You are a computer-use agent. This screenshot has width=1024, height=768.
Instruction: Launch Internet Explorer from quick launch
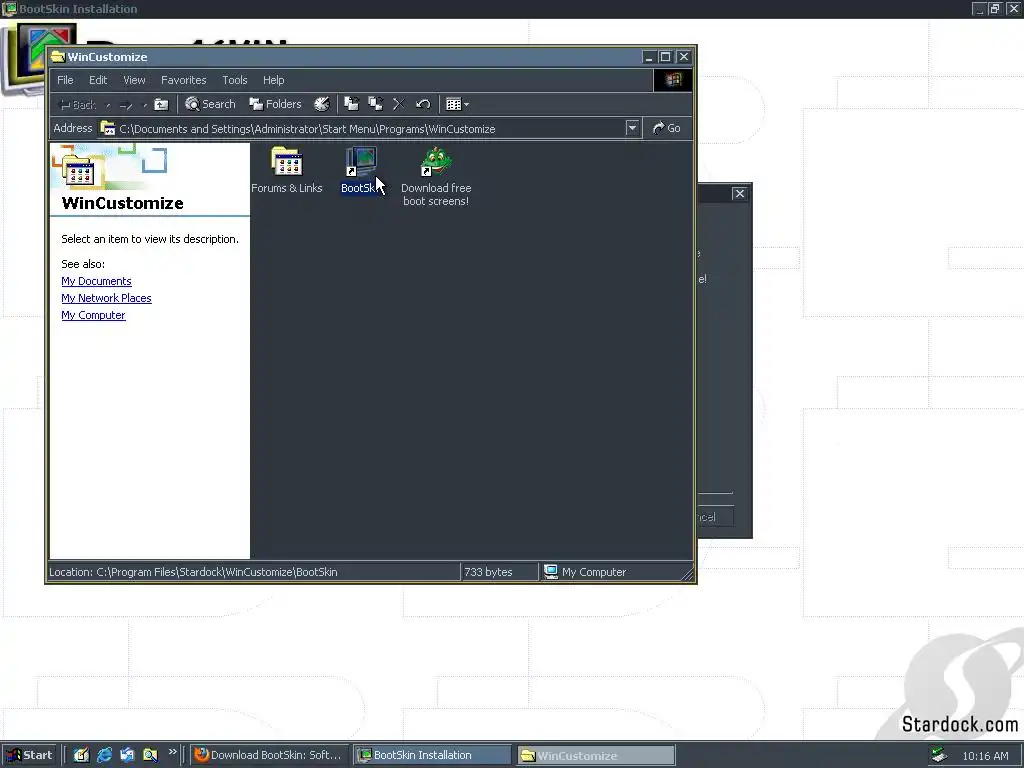click(x=104, y=755)
